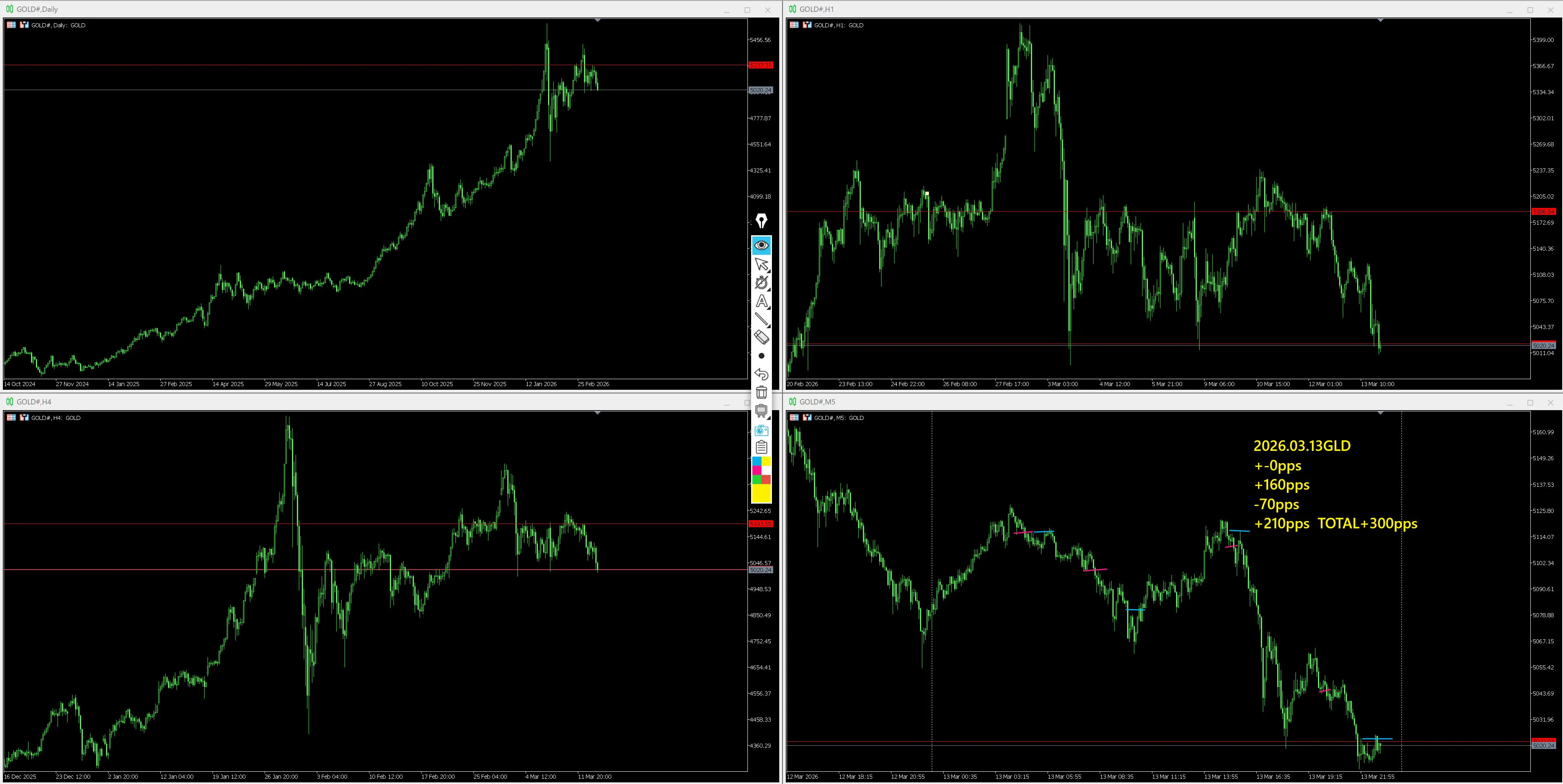Pick the cyan color swatch
Screen dimensions: 1563x784
tap(756, 461)
